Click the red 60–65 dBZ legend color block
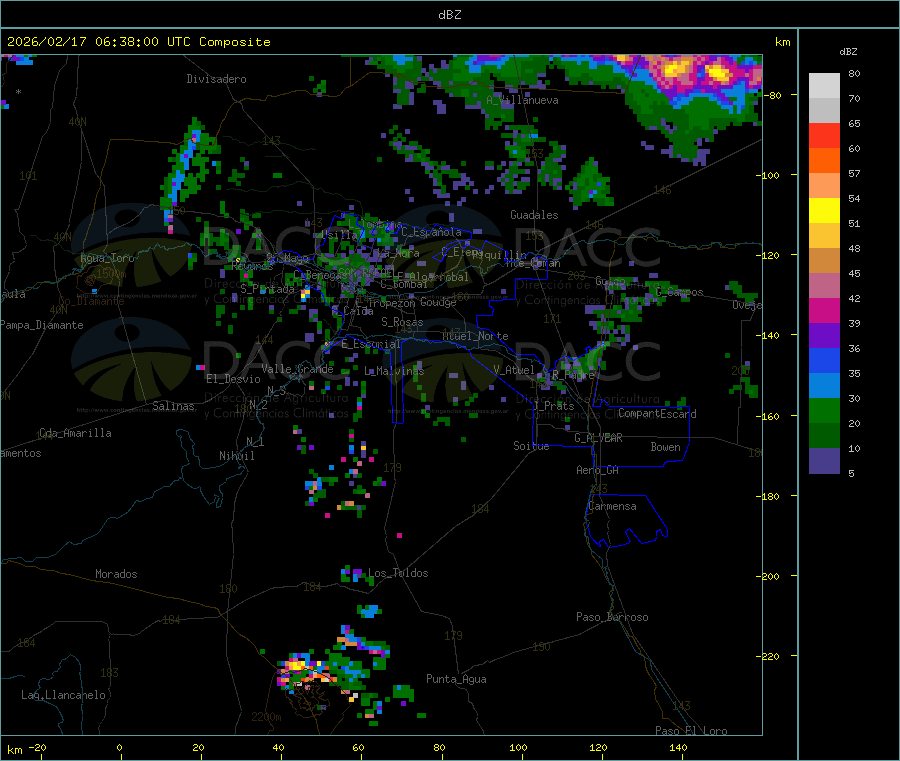The width and height of the screenshot is (900, 761). pos(824,135)
